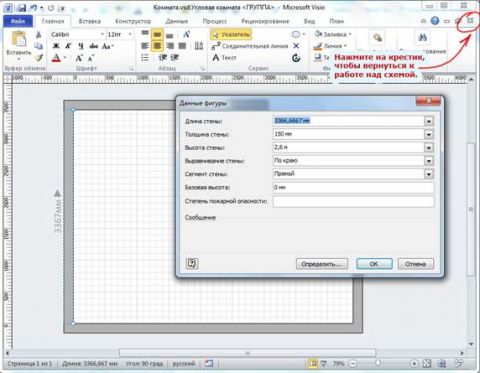The width and height of the screenshot is (480, 373).
Task: Click the Cut scissors icon
Action: point(39,34)
